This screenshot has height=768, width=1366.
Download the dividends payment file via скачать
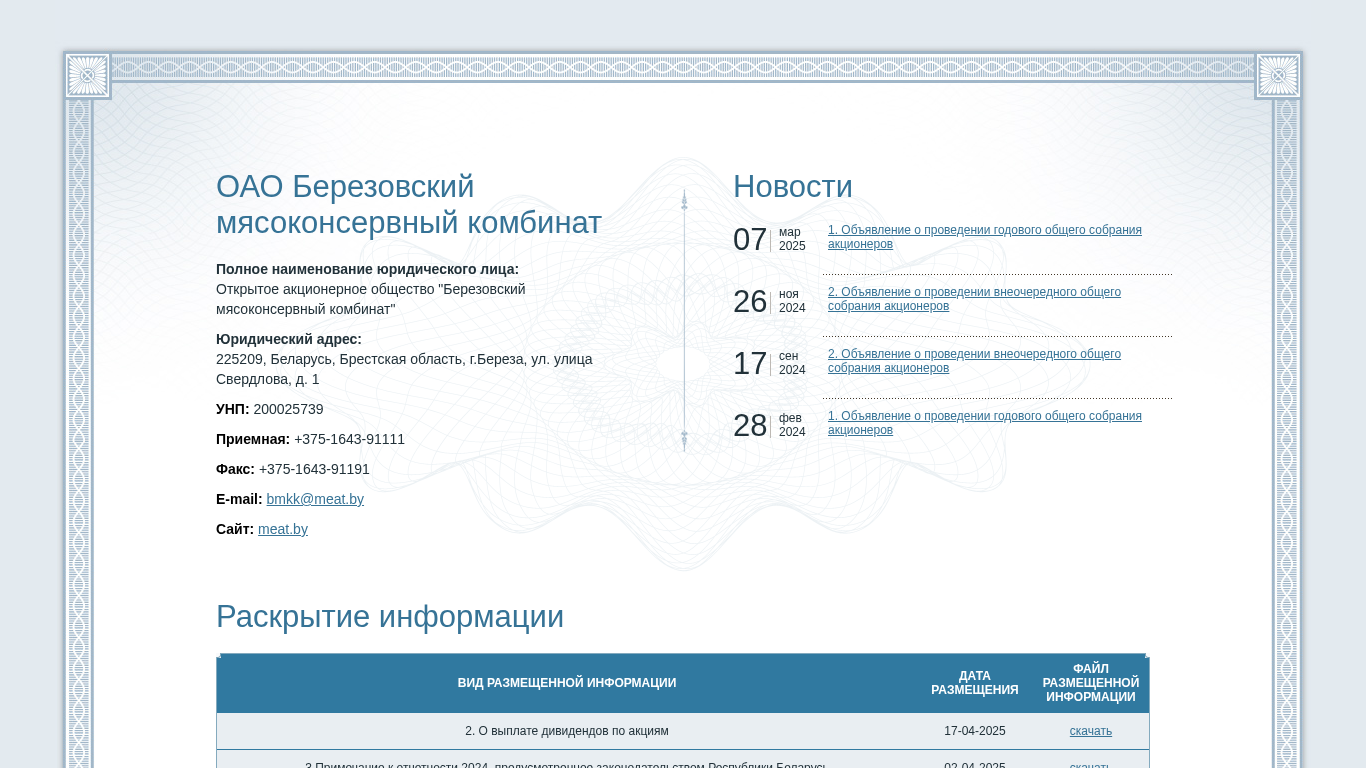(1090, 731)
